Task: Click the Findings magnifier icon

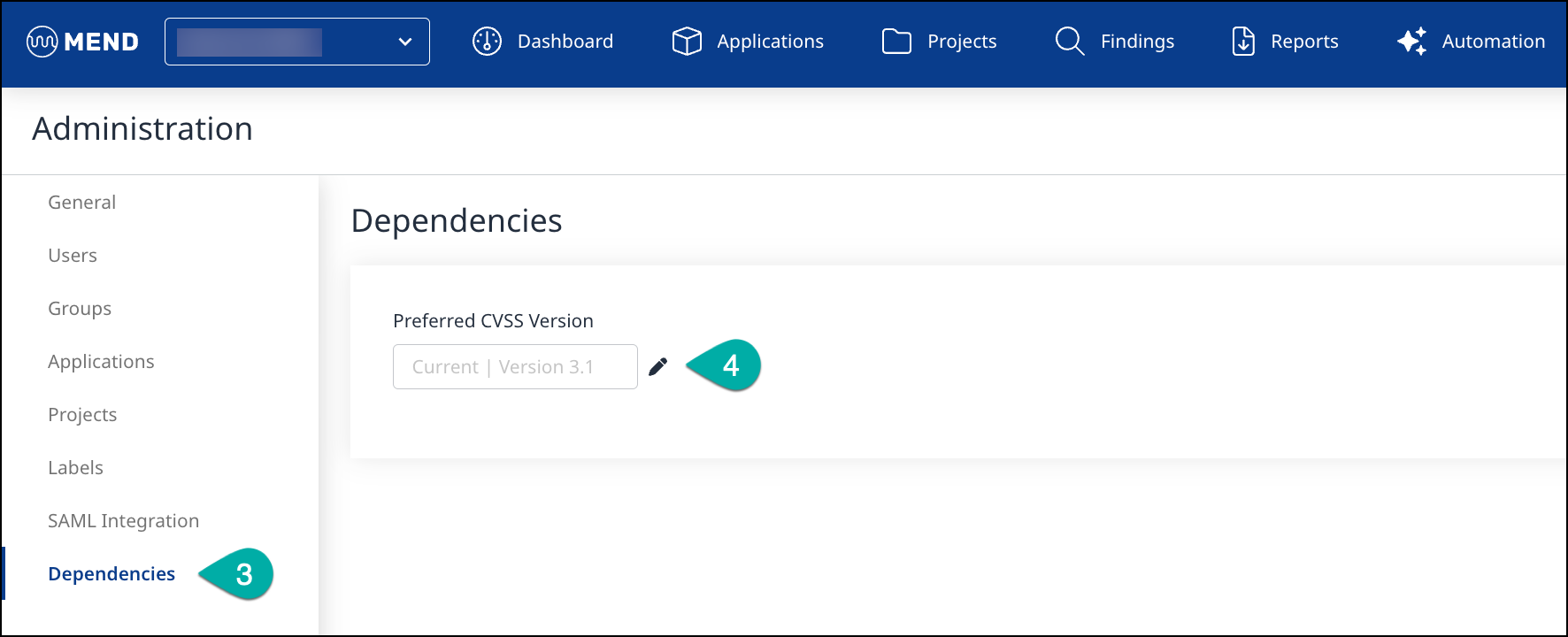Action: [1069, 42]
